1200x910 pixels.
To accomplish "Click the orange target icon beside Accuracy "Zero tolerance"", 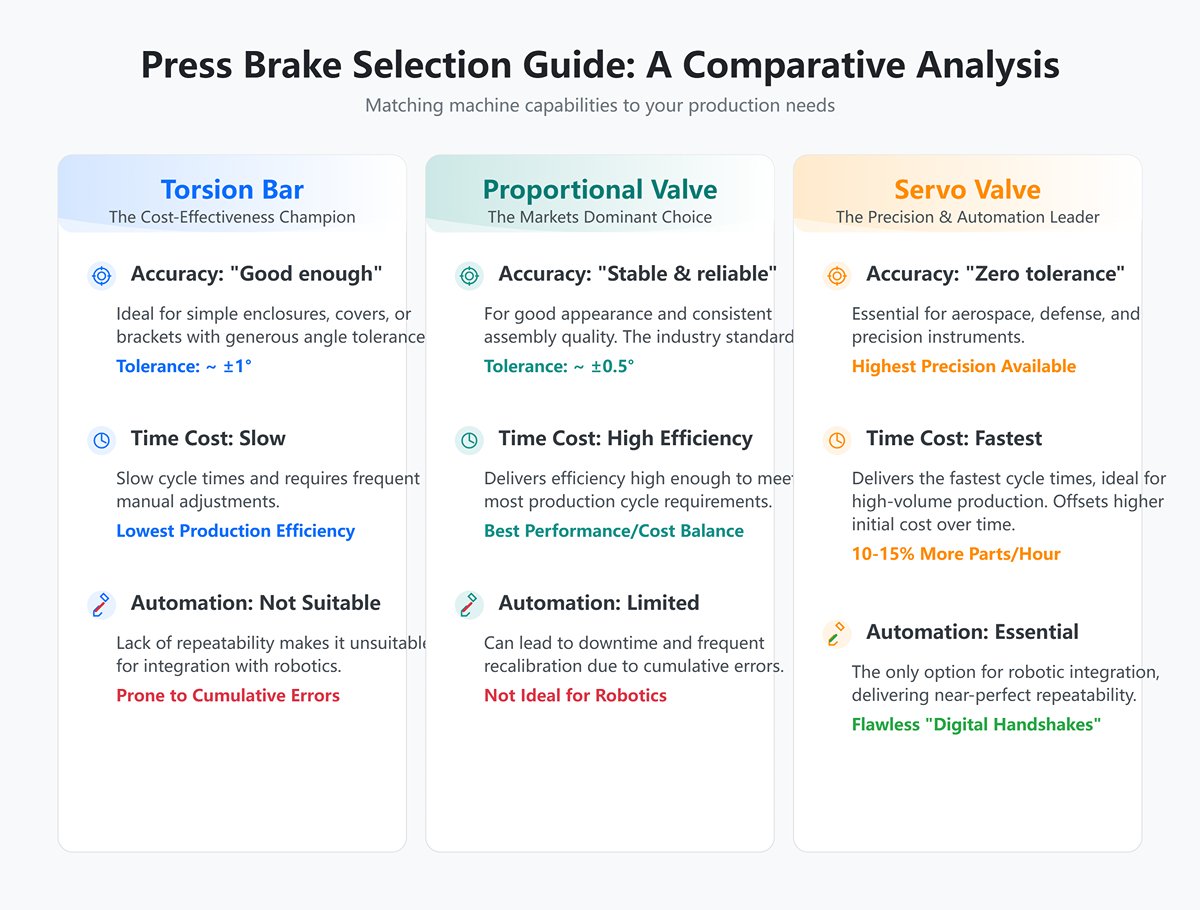I will point(836,276).
